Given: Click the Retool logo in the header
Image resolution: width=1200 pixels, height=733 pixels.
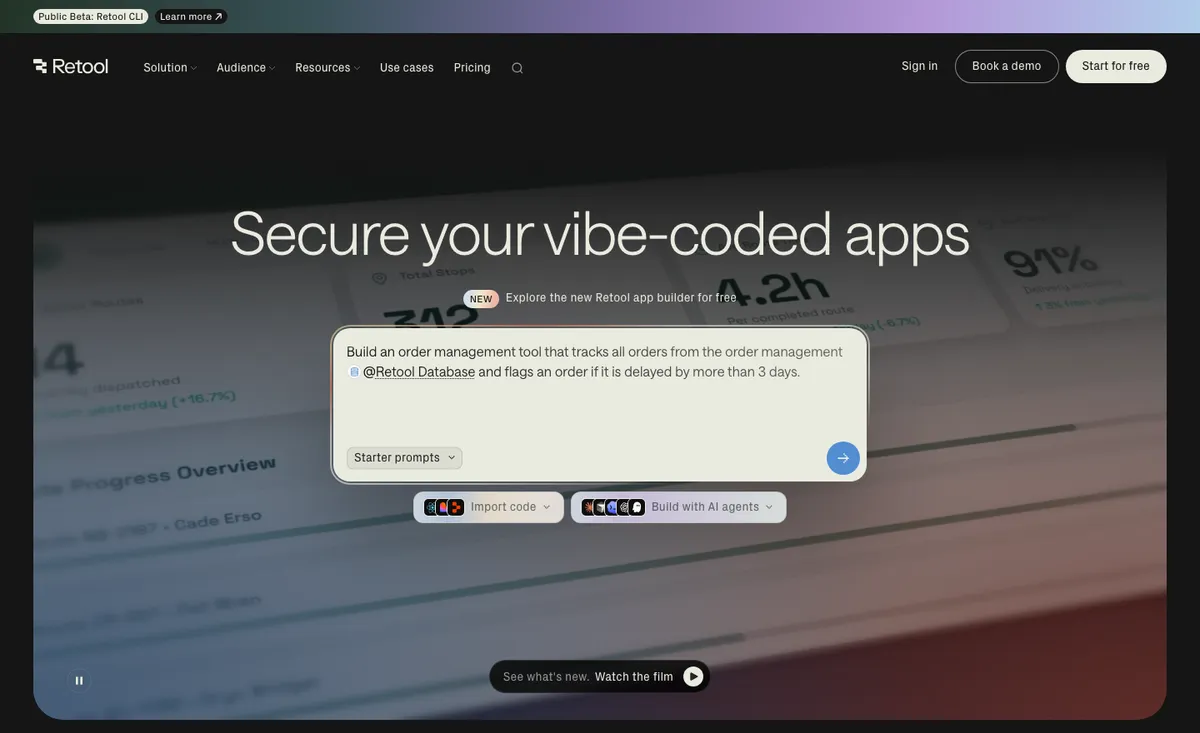Looking at the screenshot, I should coord(71,66).
